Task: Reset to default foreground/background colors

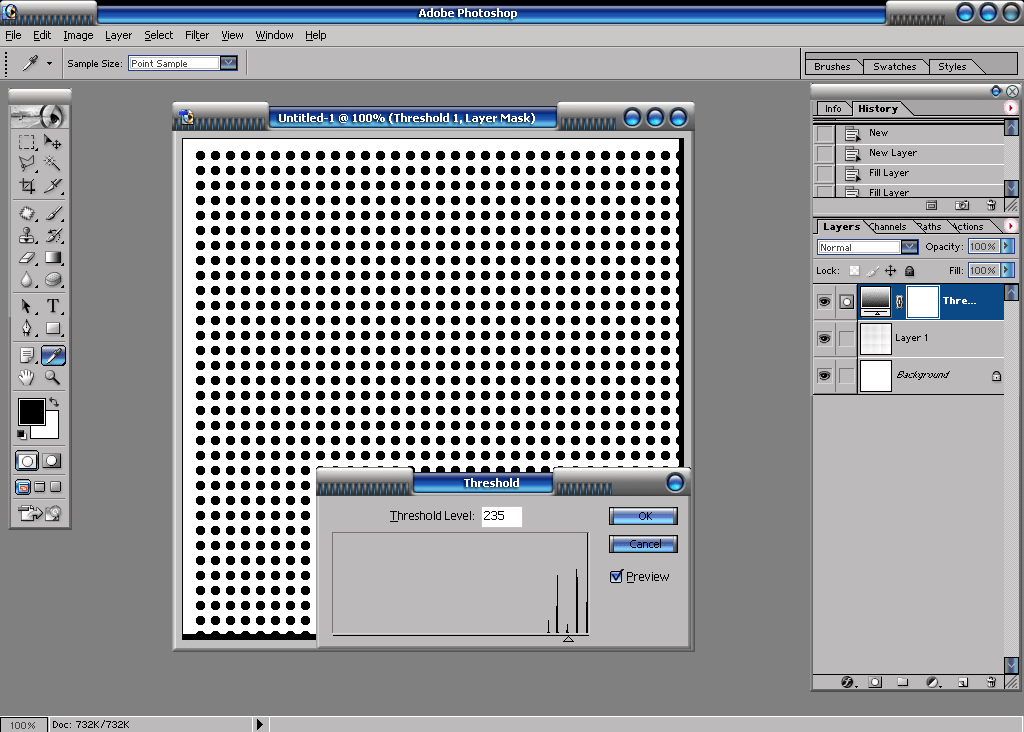Action: 22,434
